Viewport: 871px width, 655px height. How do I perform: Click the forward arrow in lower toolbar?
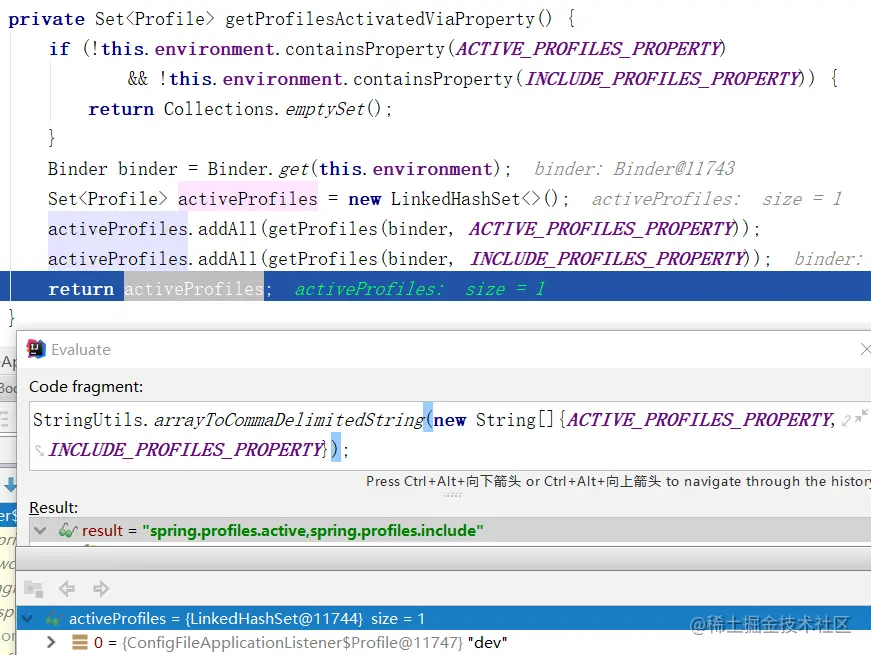point(101,588)
